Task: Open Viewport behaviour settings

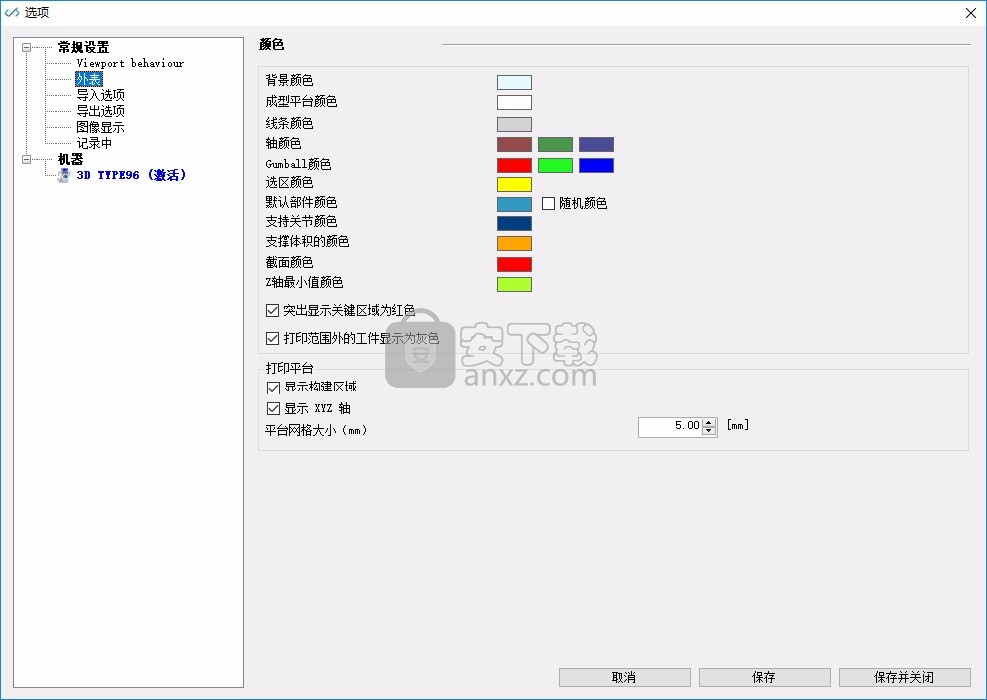Action: [130, 63]
